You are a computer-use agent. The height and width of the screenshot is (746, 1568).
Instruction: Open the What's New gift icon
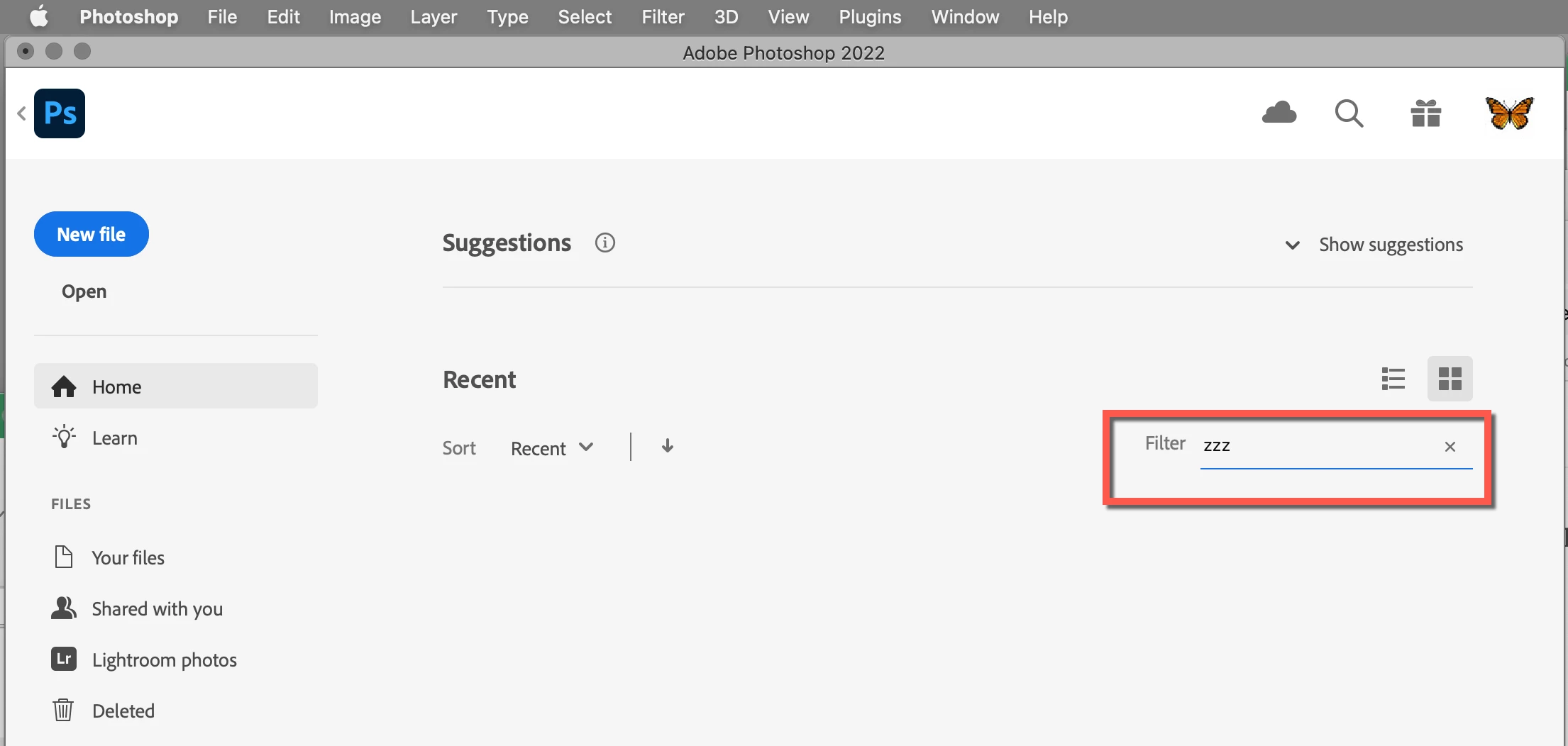[x=1425, y=113]
